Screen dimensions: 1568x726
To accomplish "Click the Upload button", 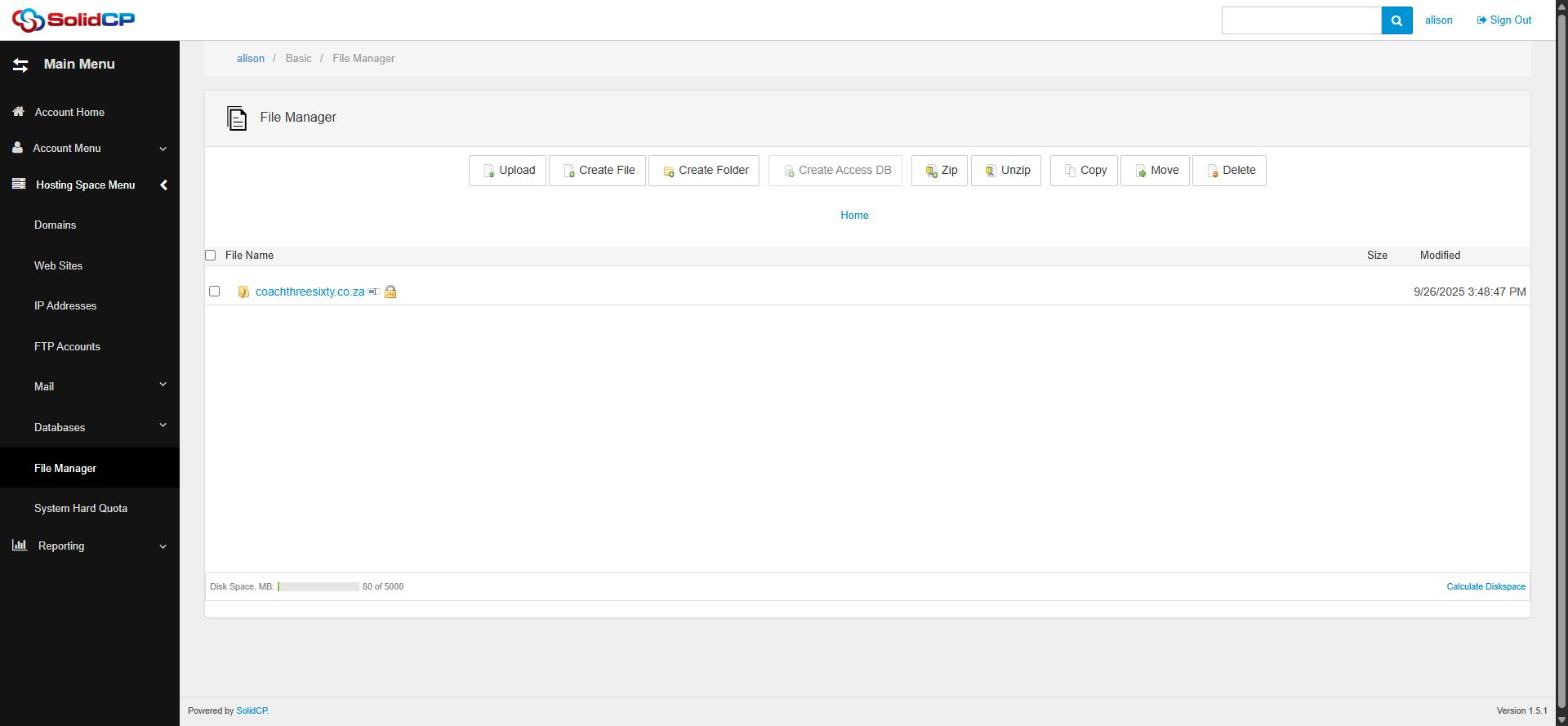I will (x=507, y=170).
